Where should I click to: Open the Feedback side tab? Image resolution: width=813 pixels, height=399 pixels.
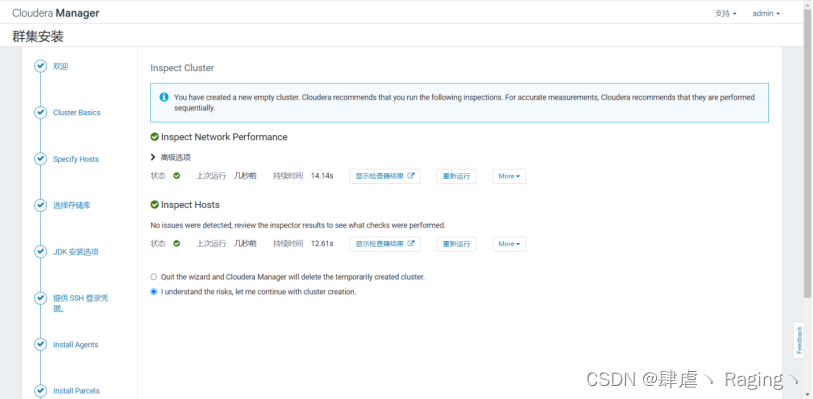tap(798, 340)
